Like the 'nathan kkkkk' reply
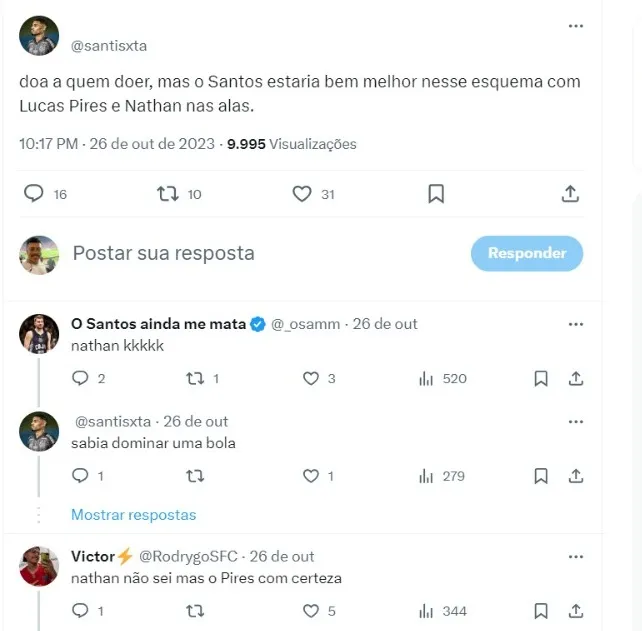 [311, 378]
